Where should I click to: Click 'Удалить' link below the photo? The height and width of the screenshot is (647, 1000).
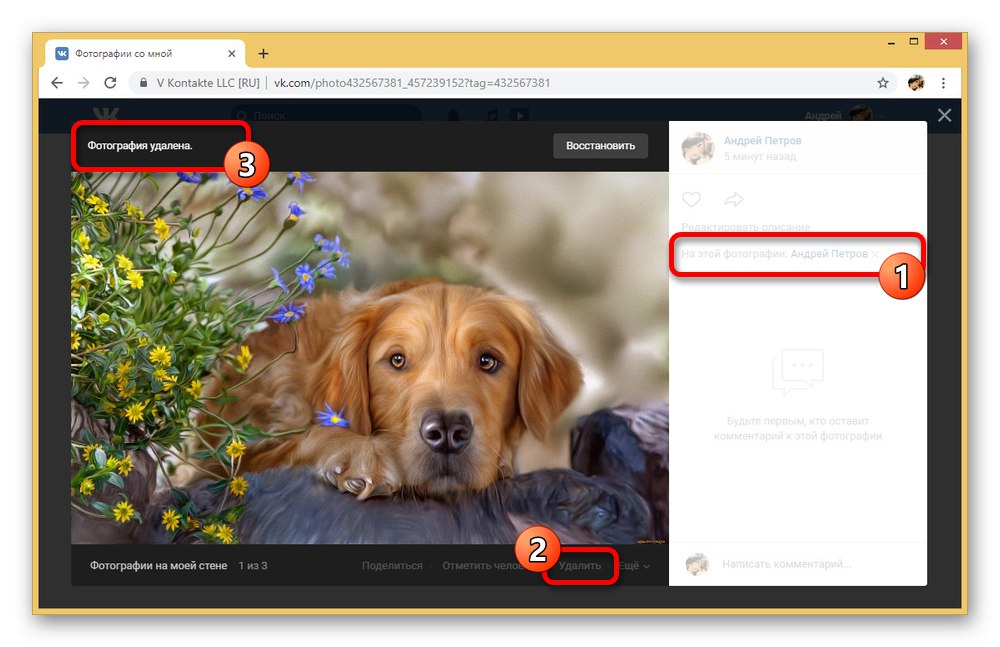[x=580, y=565]
